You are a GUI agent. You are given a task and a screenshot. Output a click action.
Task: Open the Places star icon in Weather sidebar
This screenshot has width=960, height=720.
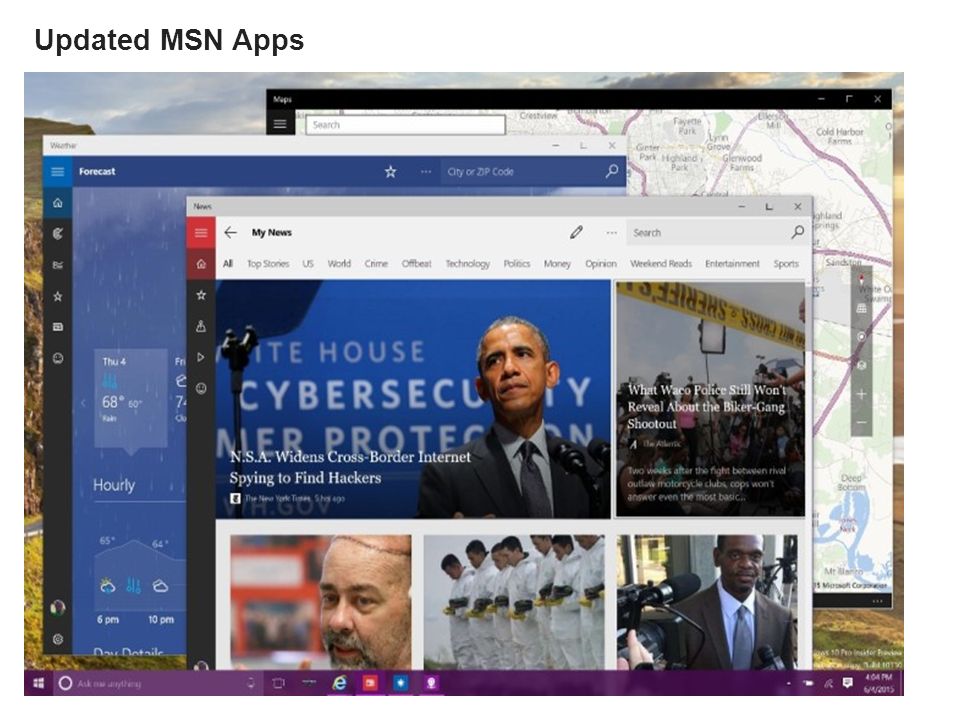[x=58, y=296]
